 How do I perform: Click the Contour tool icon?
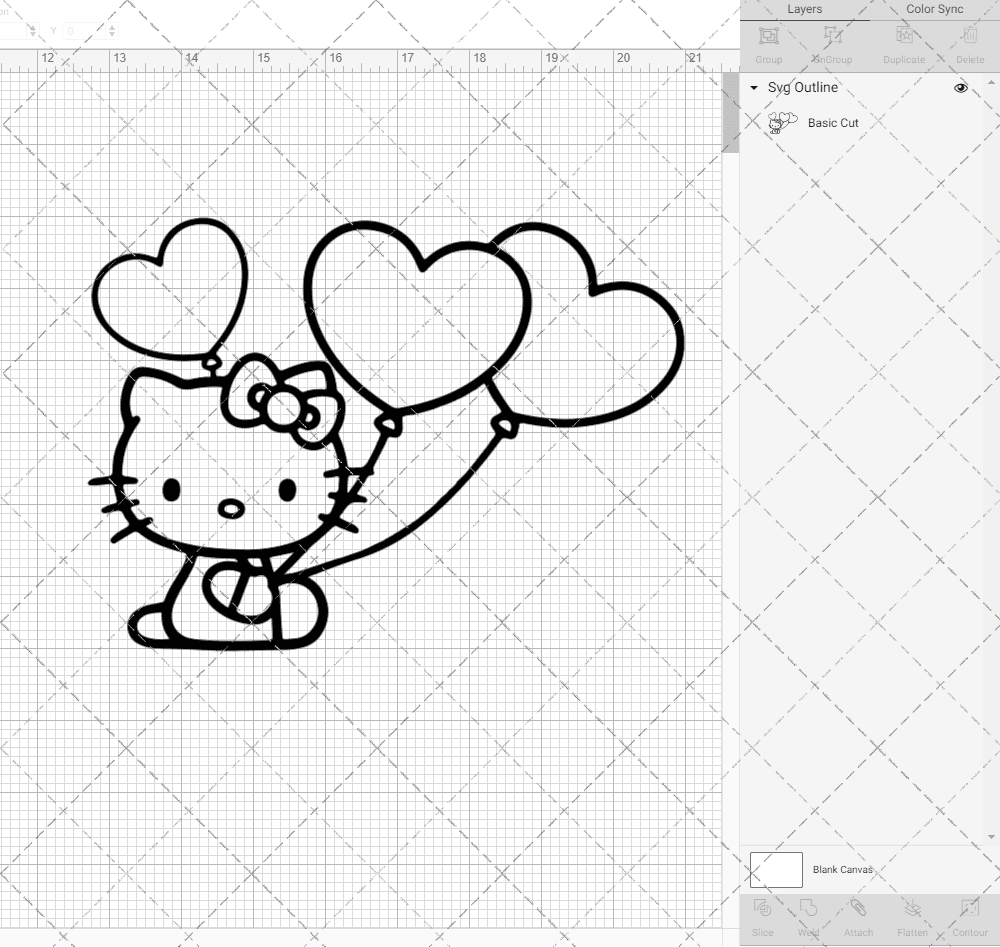[x=969, y=908]
